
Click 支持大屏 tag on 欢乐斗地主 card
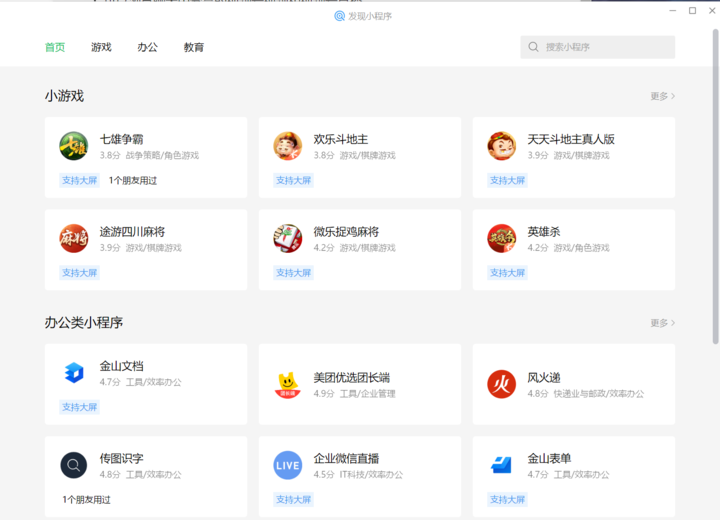point(293,181)
